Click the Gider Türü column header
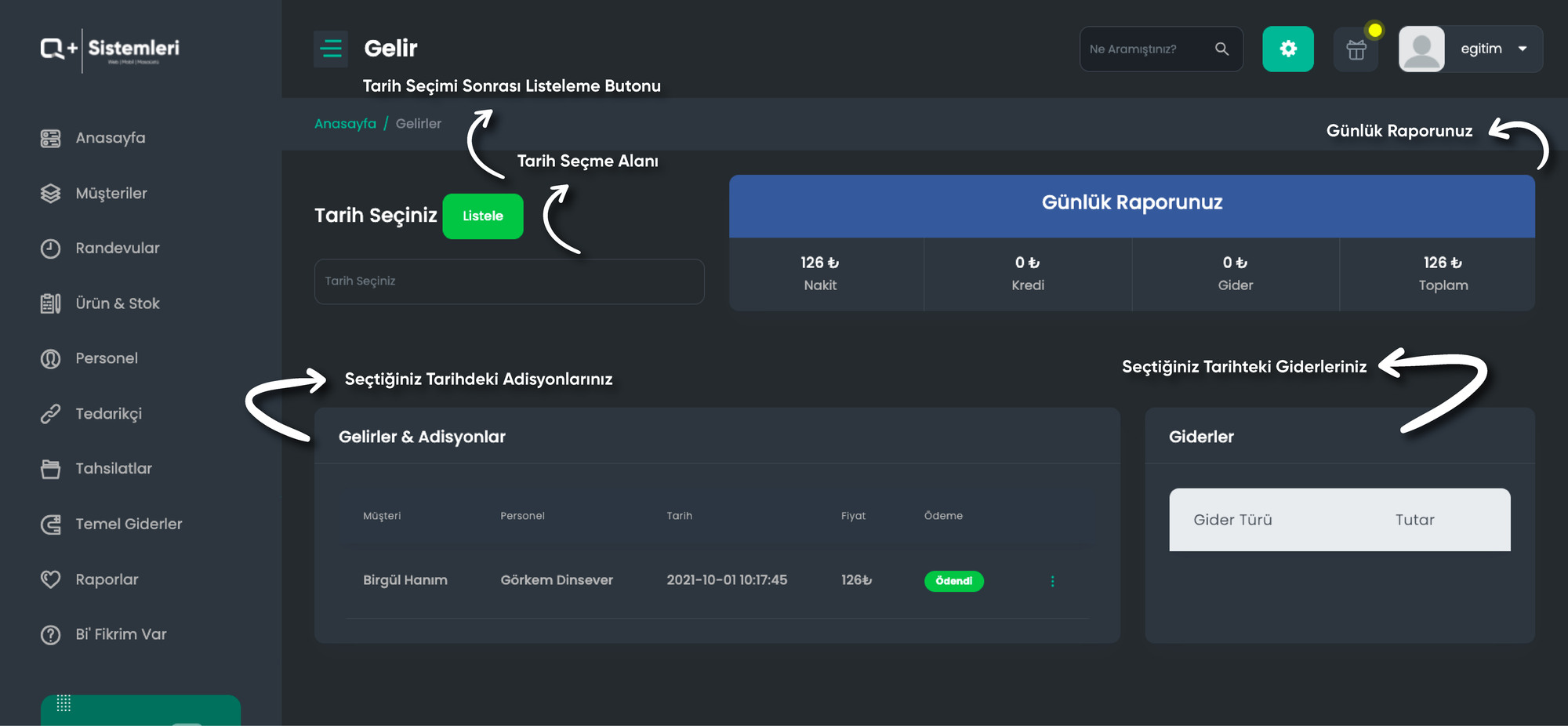Viewport: 1568px width, 726px height. [x=1232, y=520]
